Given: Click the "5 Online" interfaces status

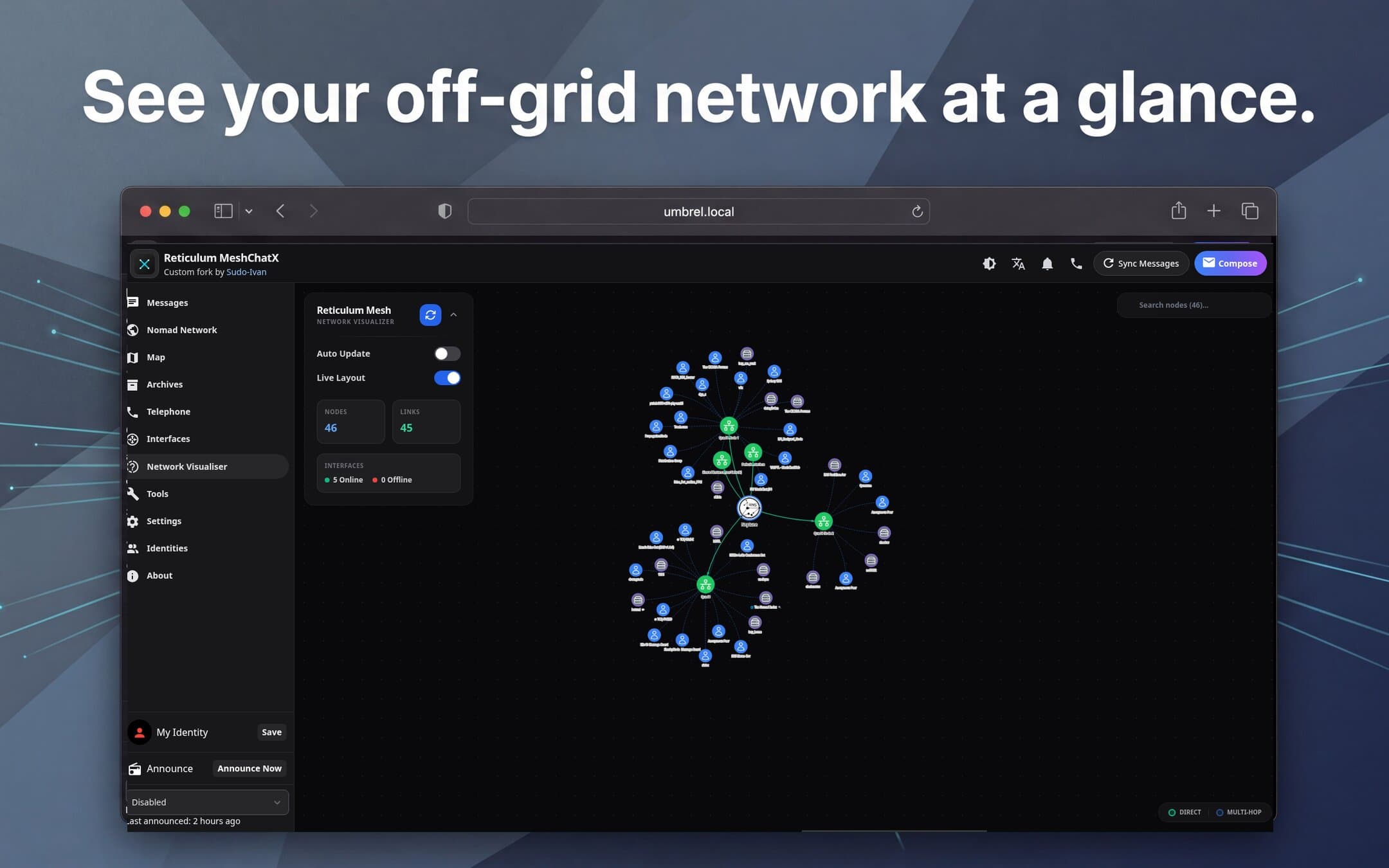Looking at the screenshot, I should pos(343,480).
